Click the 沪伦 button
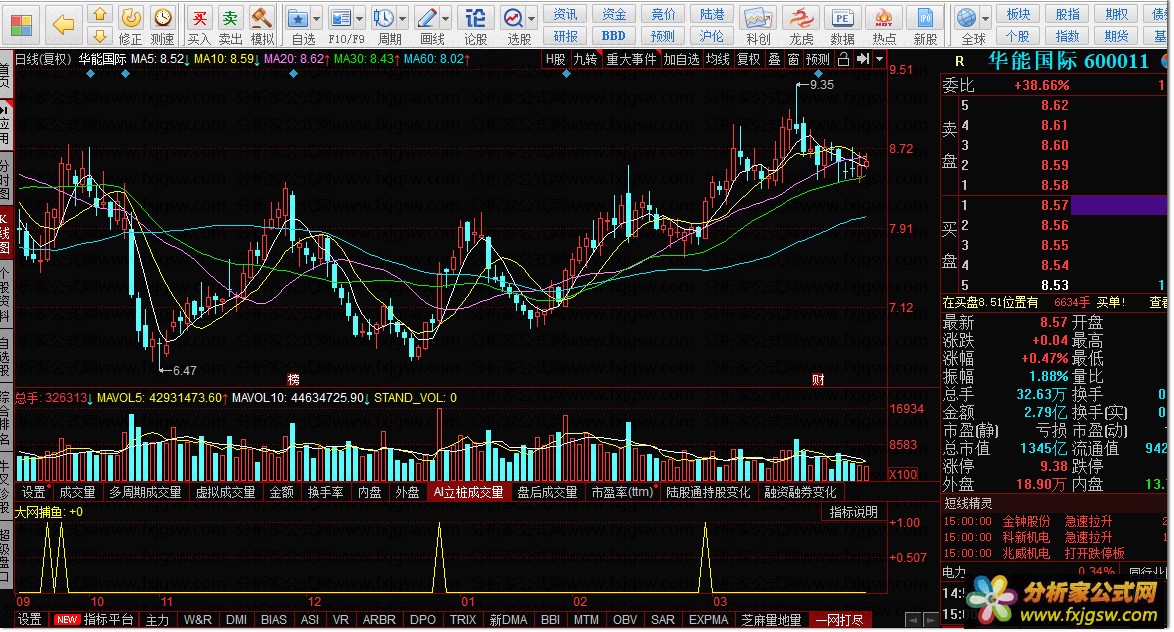The width and height of the screenshot is (1174, 632). point(711,35)
